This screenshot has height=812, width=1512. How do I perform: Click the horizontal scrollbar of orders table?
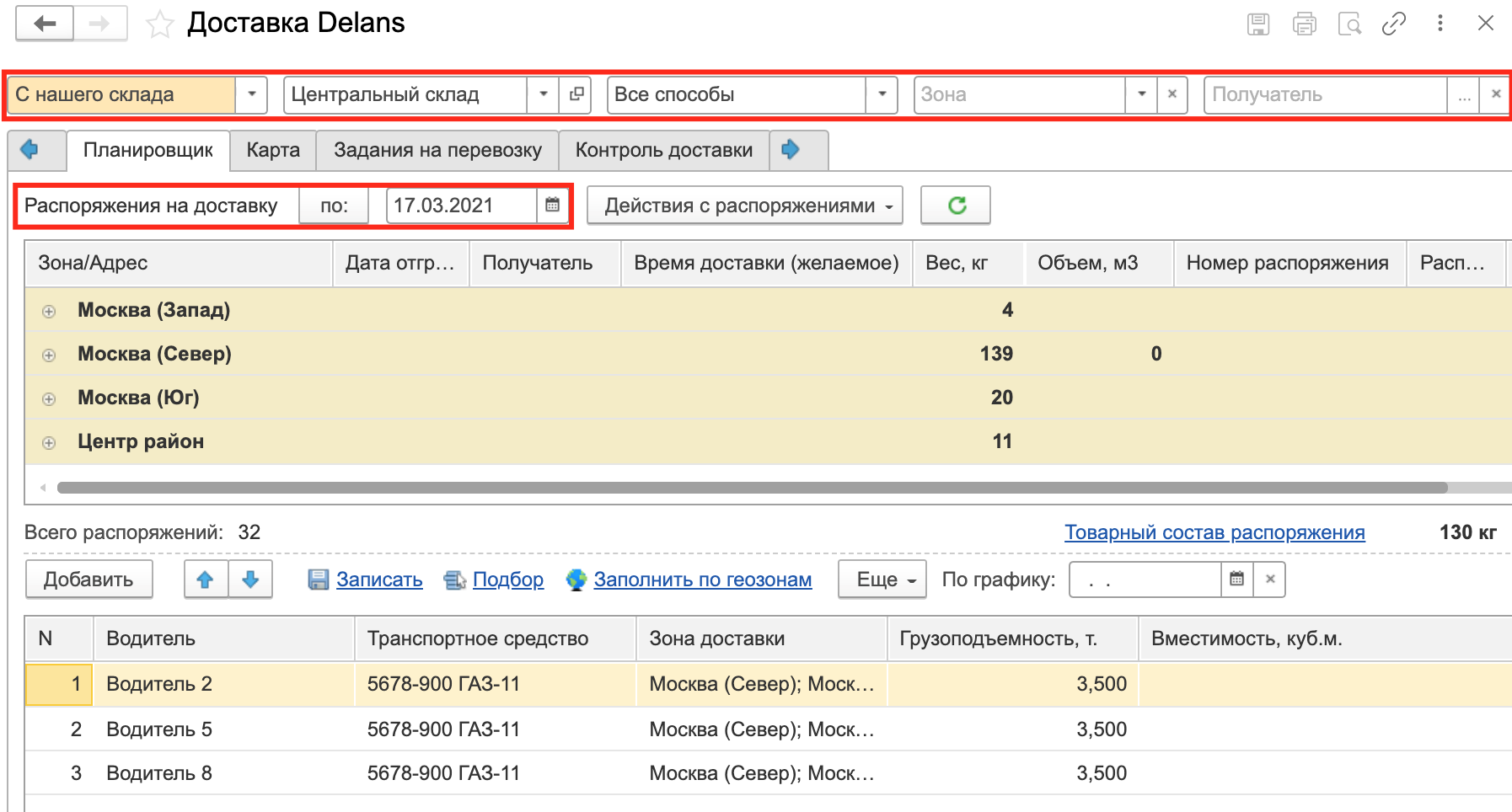(752, 488)
